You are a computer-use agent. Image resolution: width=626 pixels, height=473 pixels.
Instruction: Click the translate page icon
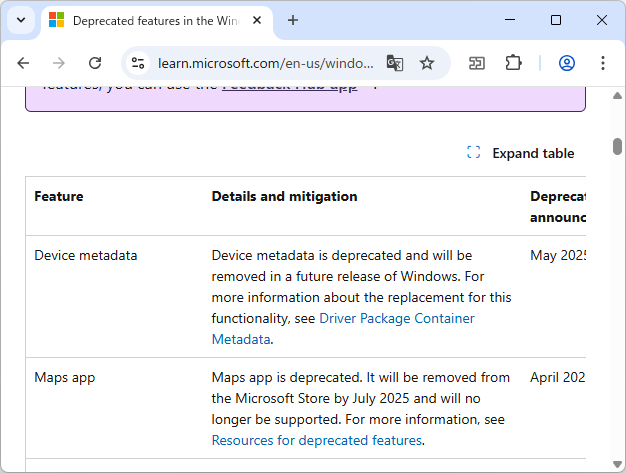click(x=395, y=63)
